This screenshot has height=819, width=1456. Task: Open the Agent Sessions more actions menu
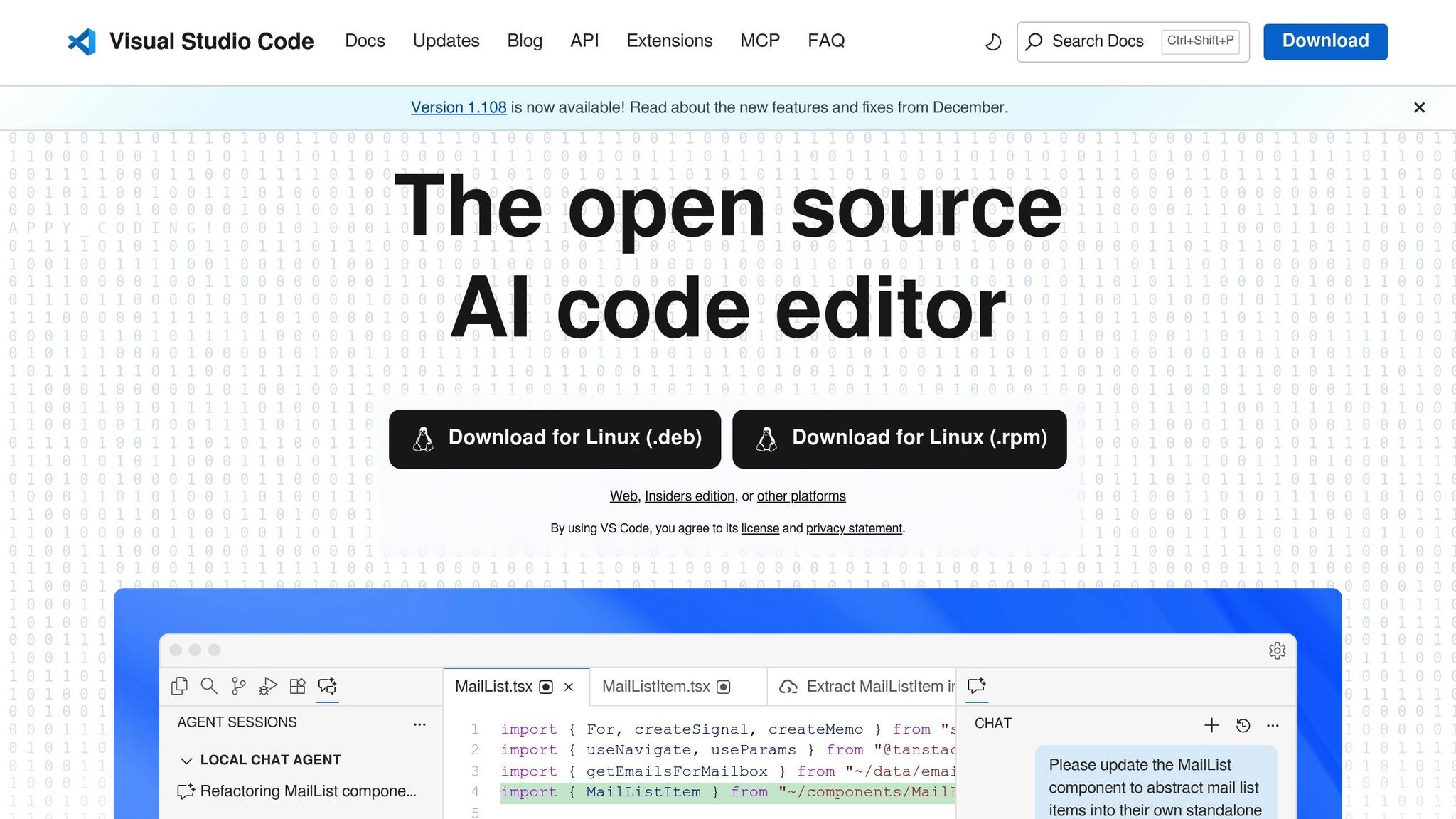(x=420, y=724)
